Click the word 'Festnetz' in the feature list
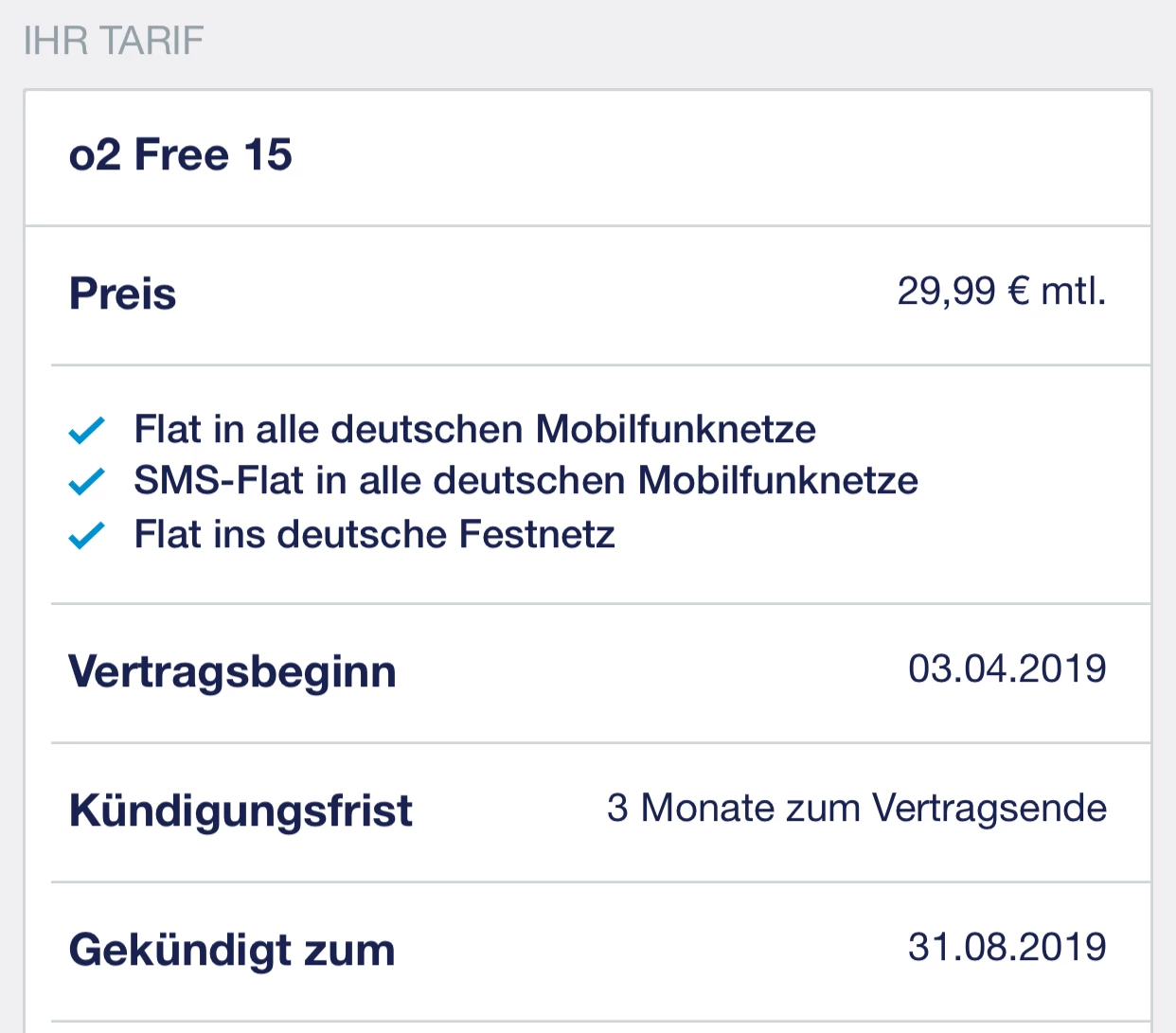Screen dimensions: 1176x1033 [x=537, y=535]
